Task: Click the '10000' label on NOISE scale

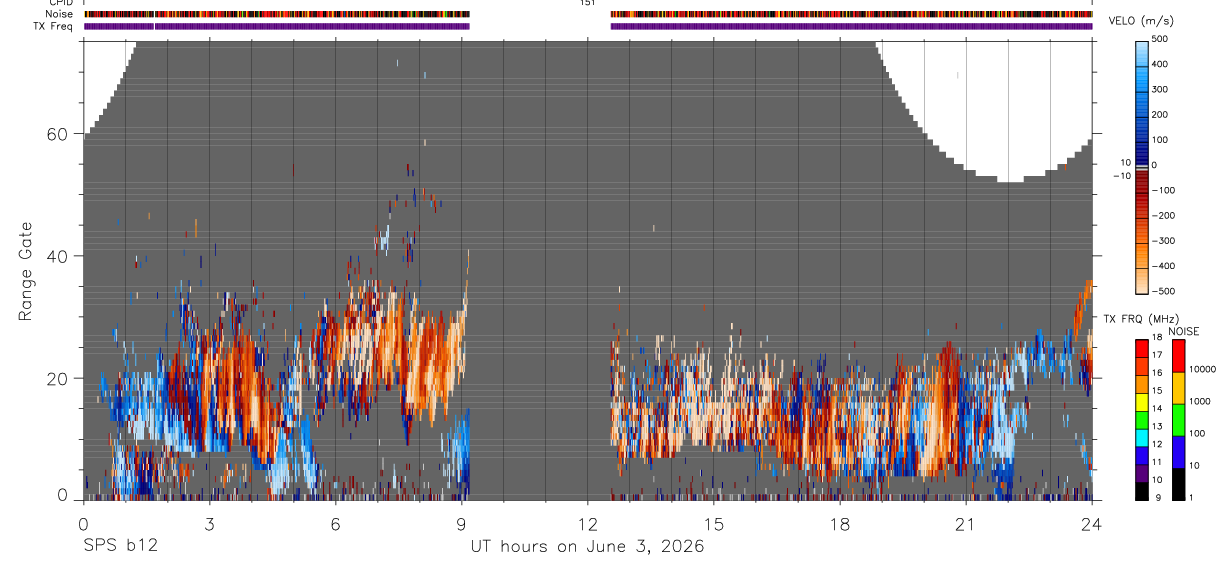Action: click(x=1204, y=369)
